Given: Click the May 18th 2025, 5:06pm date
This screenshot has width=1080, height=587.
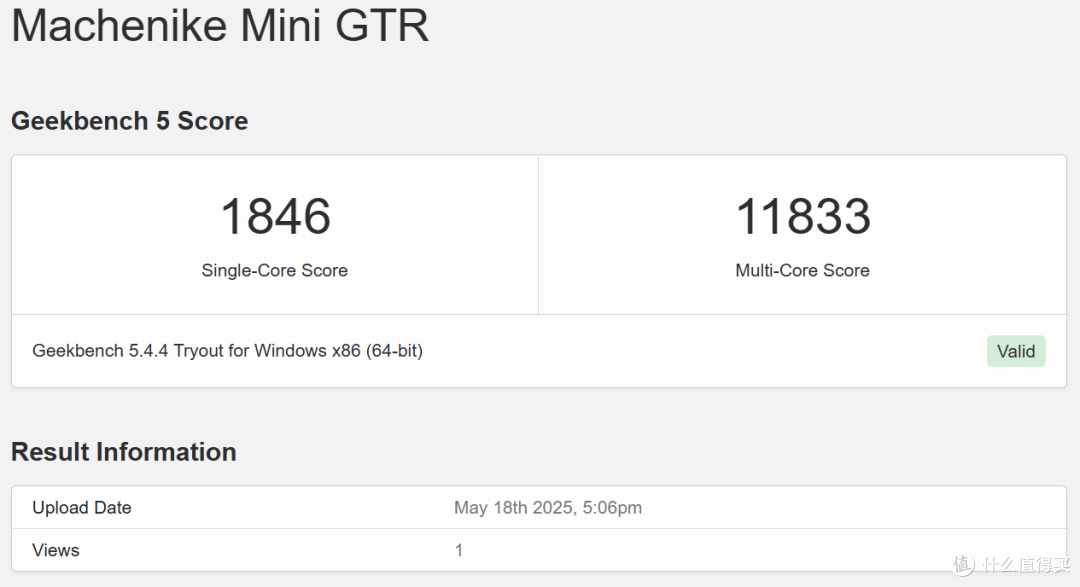Looking at the screenshot, I should 548,508.
